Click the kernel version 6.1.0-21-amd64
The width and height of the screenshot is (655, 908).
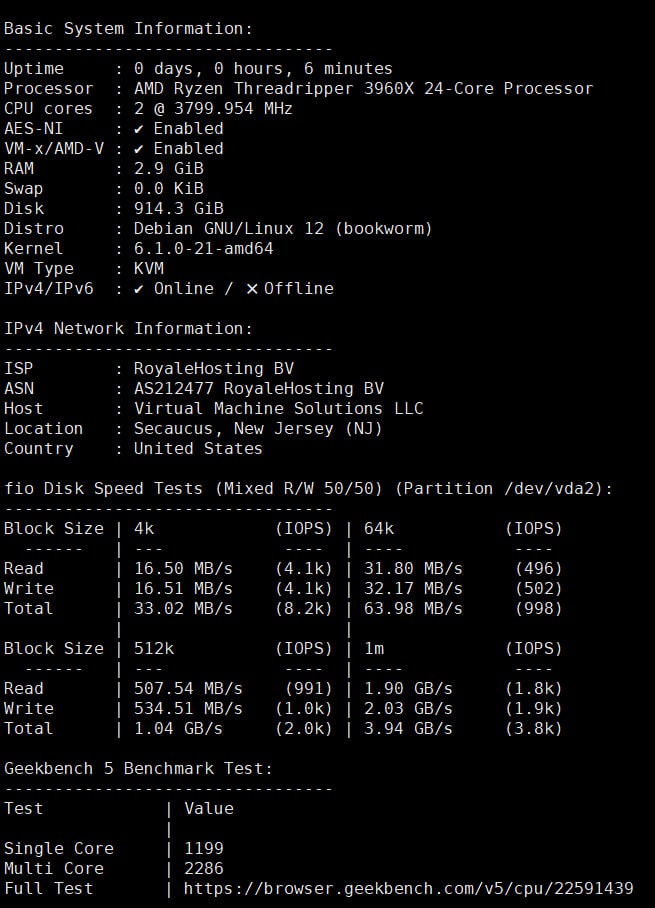click(x=203, y=248)
